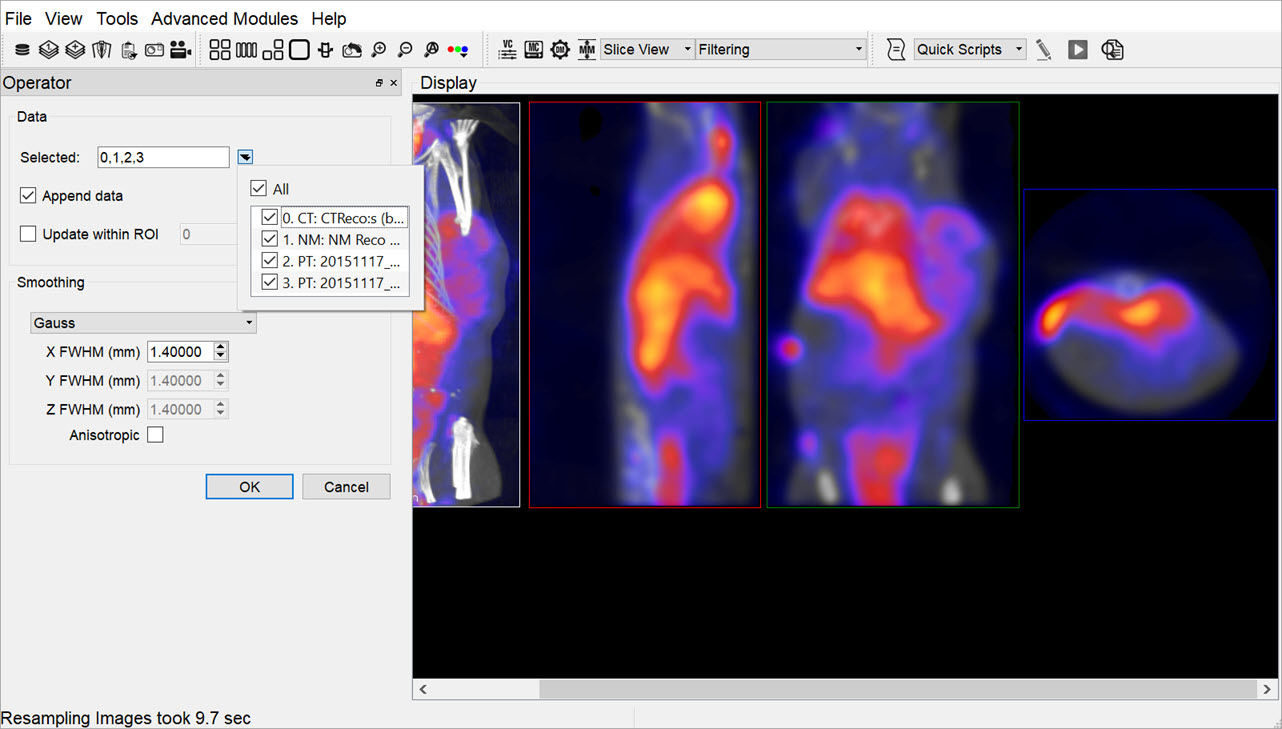Screen dimensions: 1282x729
Task: Open the Quick Scripts dropdown
Action: 969,50
